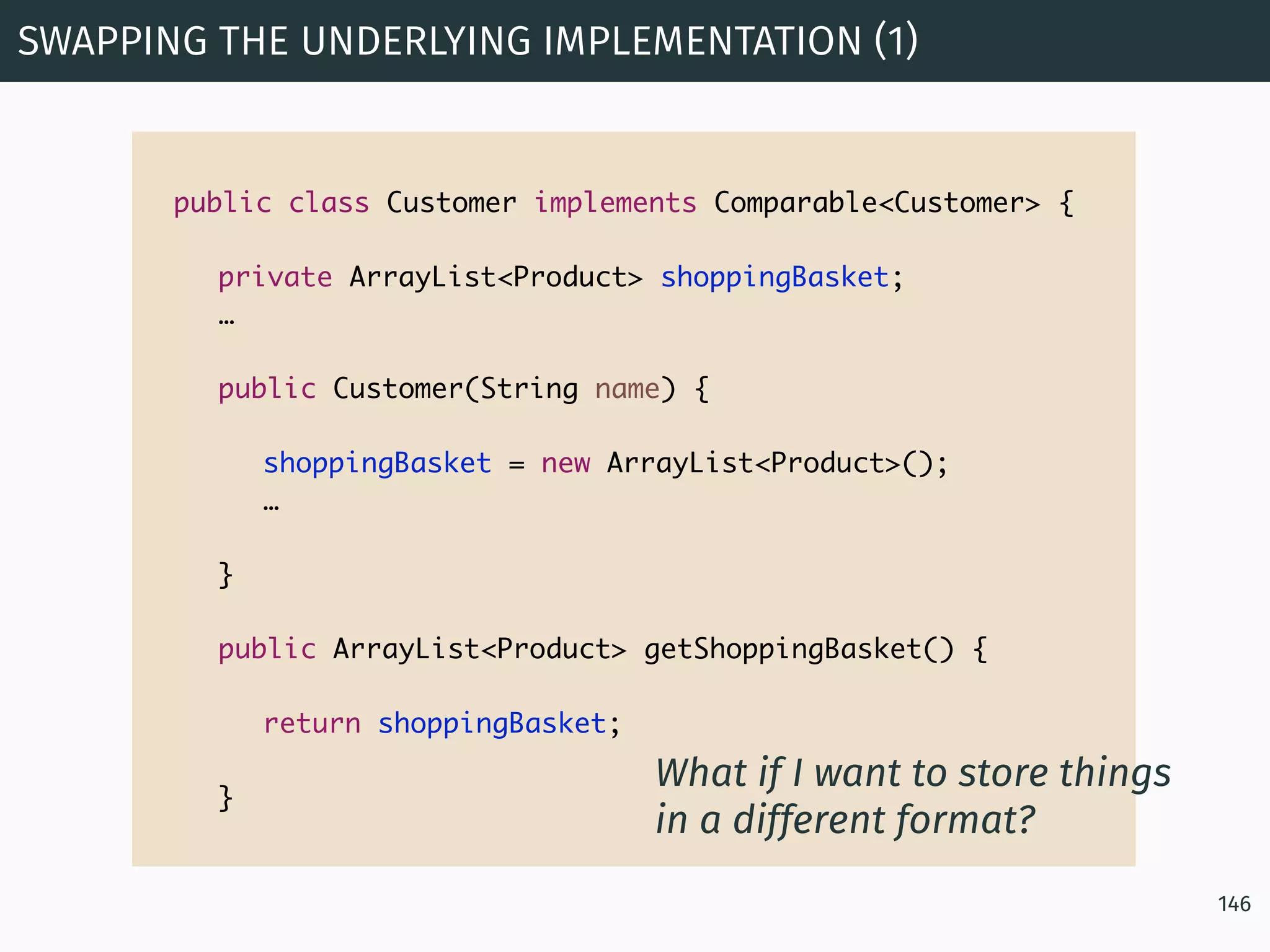This screenshot has width=1270, height=952.
Task: Click 'shoppingBasket' in the return statement
Action: (492, 724)
